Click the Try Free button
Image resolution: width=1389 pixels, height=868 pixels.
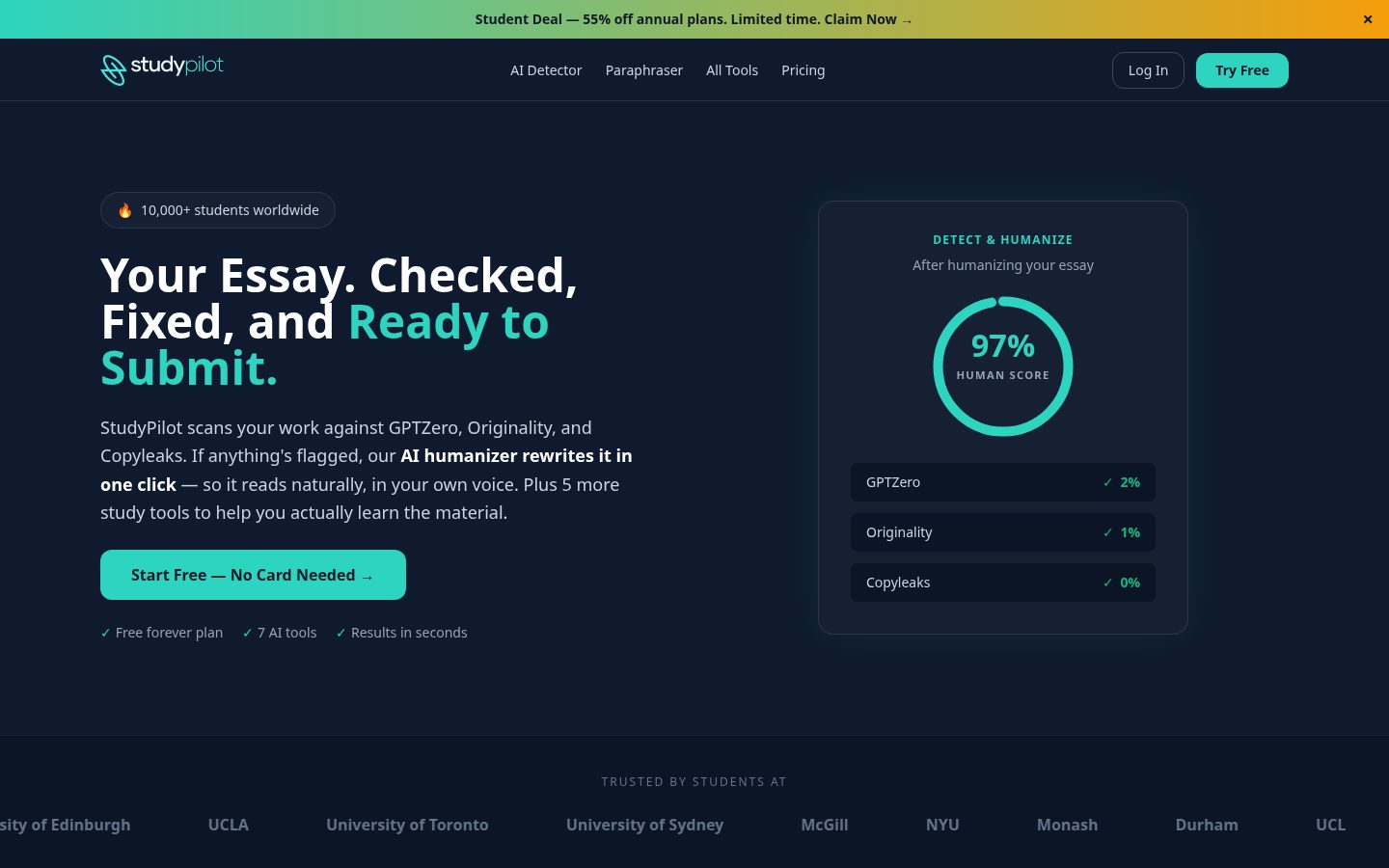1242,70
